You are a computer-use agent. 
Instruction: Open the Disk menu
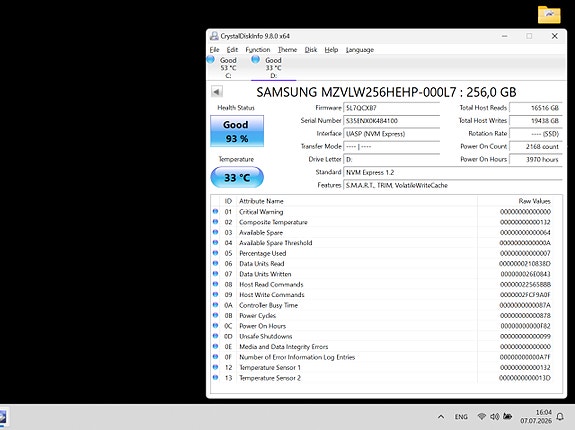point(311,50)
